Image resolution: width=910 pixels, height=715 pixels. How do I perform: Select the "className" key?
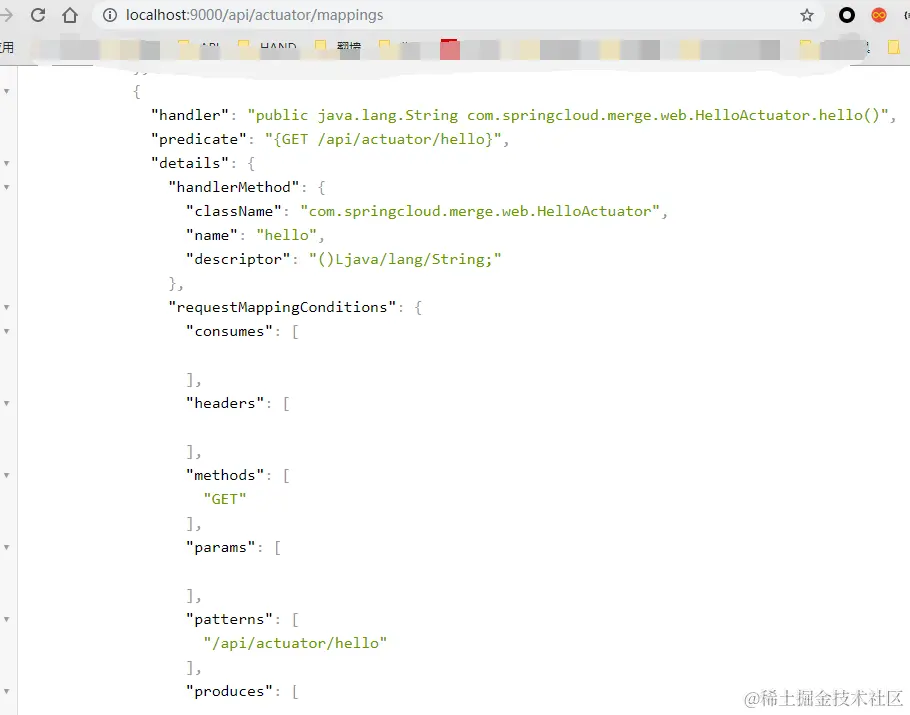[233, 211]
